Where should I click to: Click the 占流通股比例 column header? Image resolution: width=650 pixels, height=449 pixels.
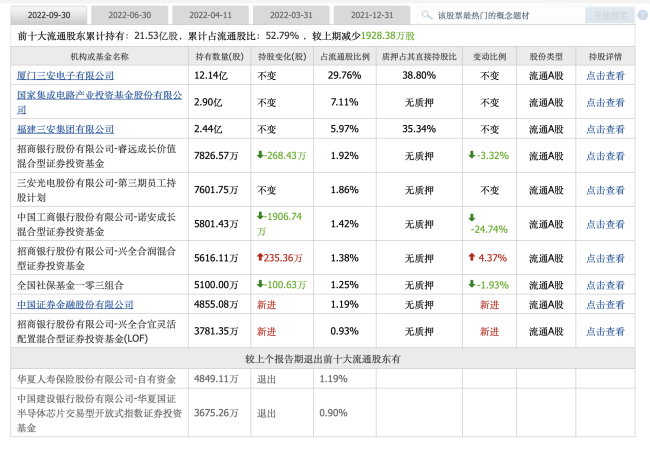[x=344, y=57]
